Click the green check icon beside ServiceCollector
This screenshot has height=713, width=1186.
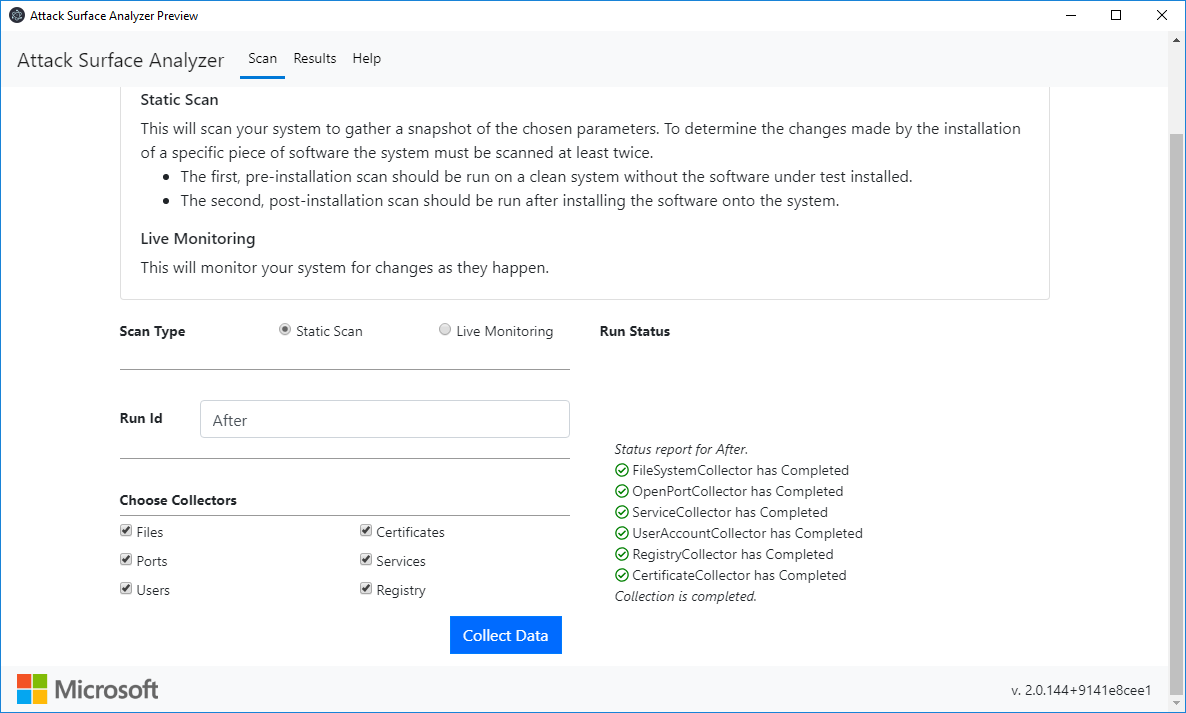(622, 513)
